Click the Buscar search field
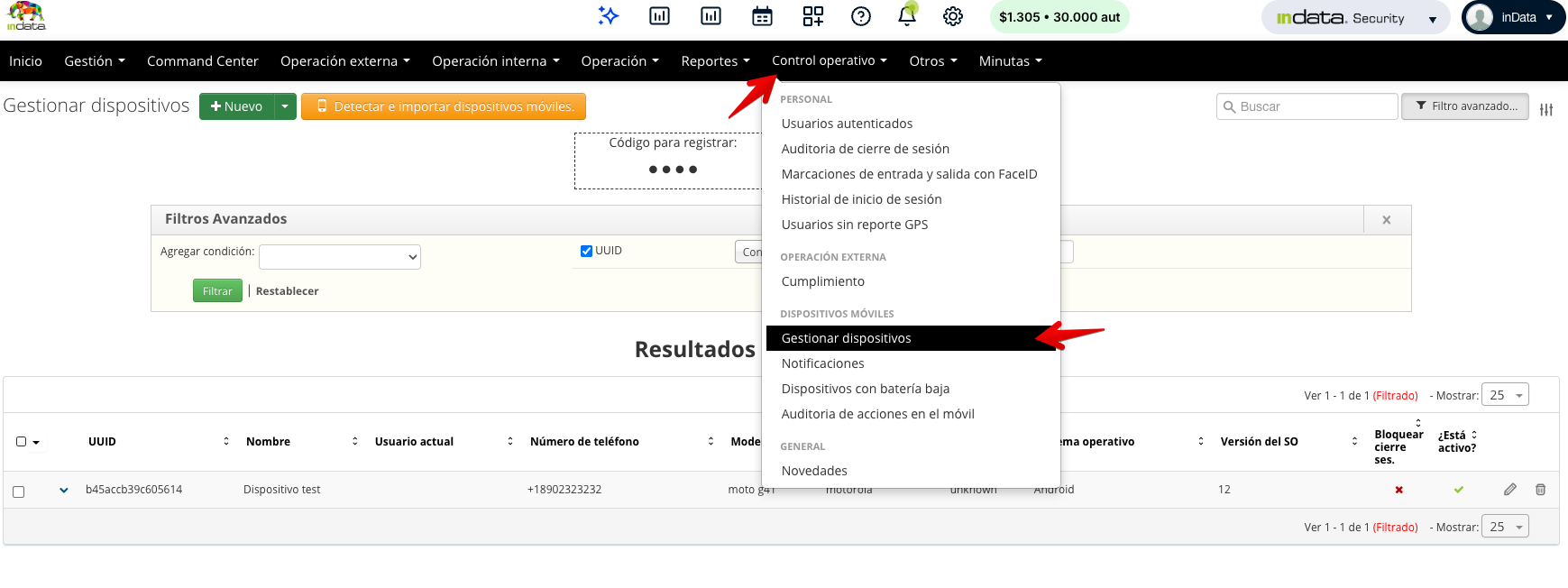Image resolution: width=1568 pixels, height=588 pixels. [1307, 106]
